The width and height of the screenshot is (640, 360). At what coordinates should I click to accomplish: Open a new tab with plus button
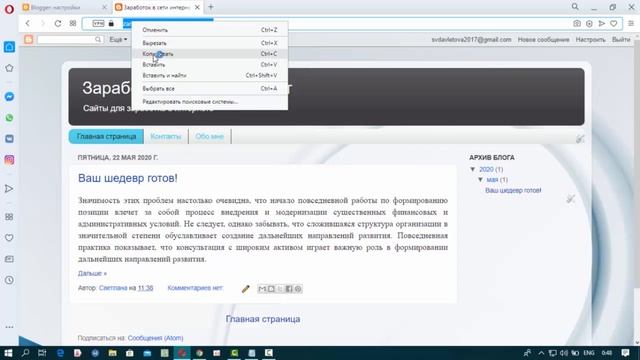point(211,7)
